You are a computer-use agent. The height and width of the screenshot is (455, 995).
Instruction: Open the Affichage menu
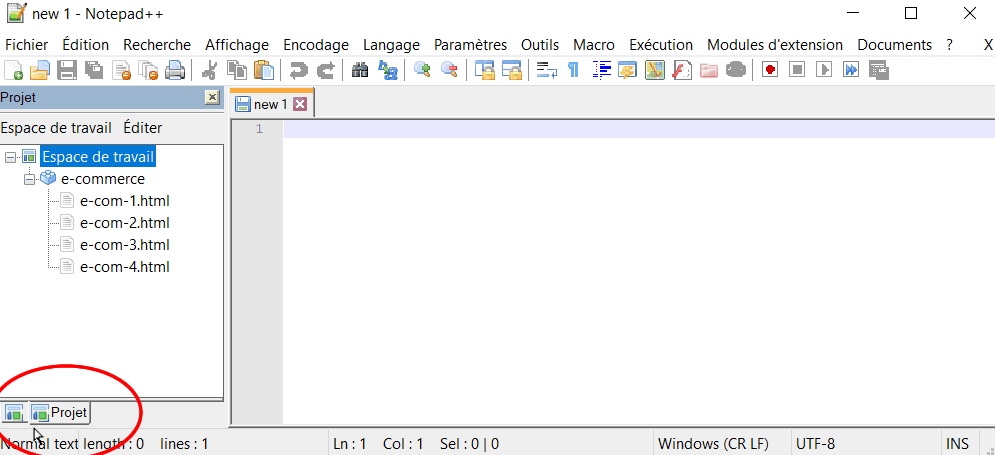[x=237, y=45]
